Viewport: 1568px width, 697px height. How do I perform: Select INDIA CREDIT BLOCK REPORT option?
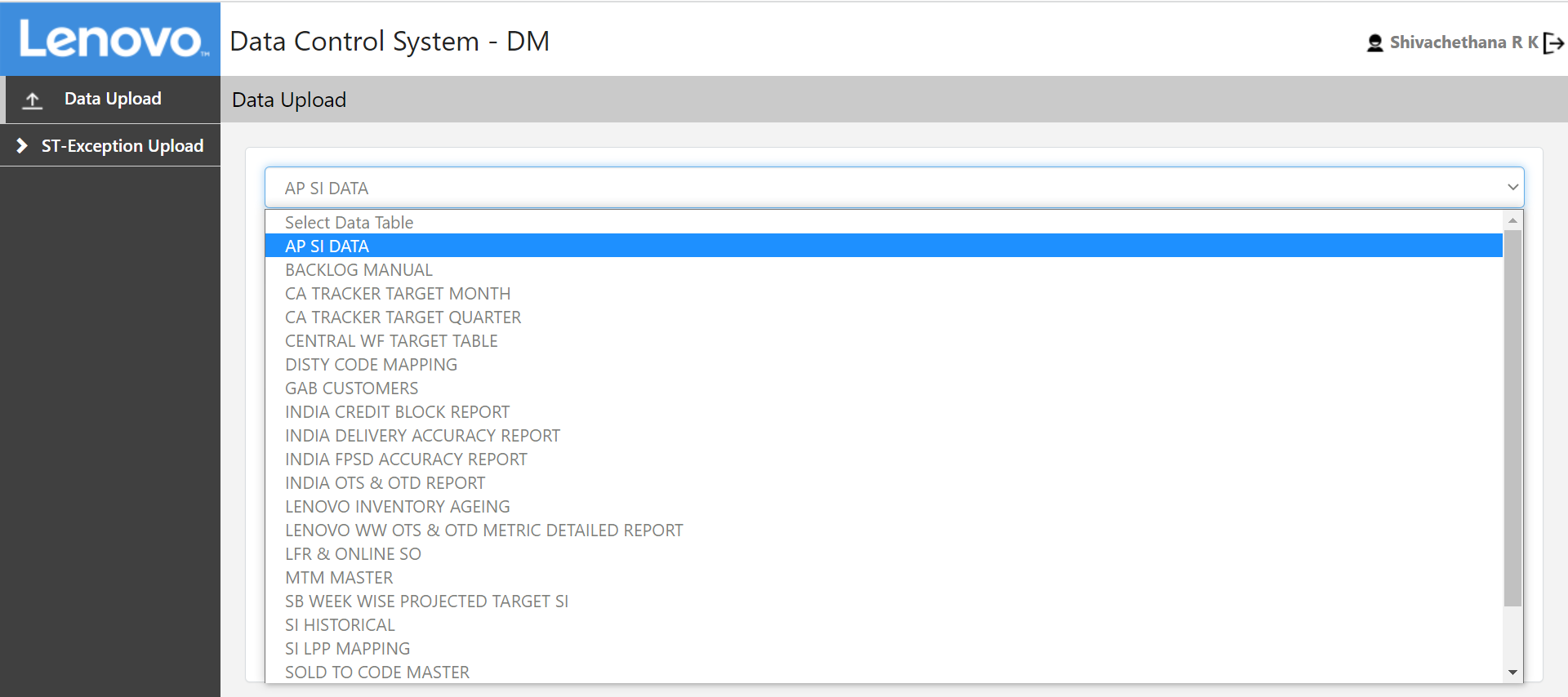[397, 412]
